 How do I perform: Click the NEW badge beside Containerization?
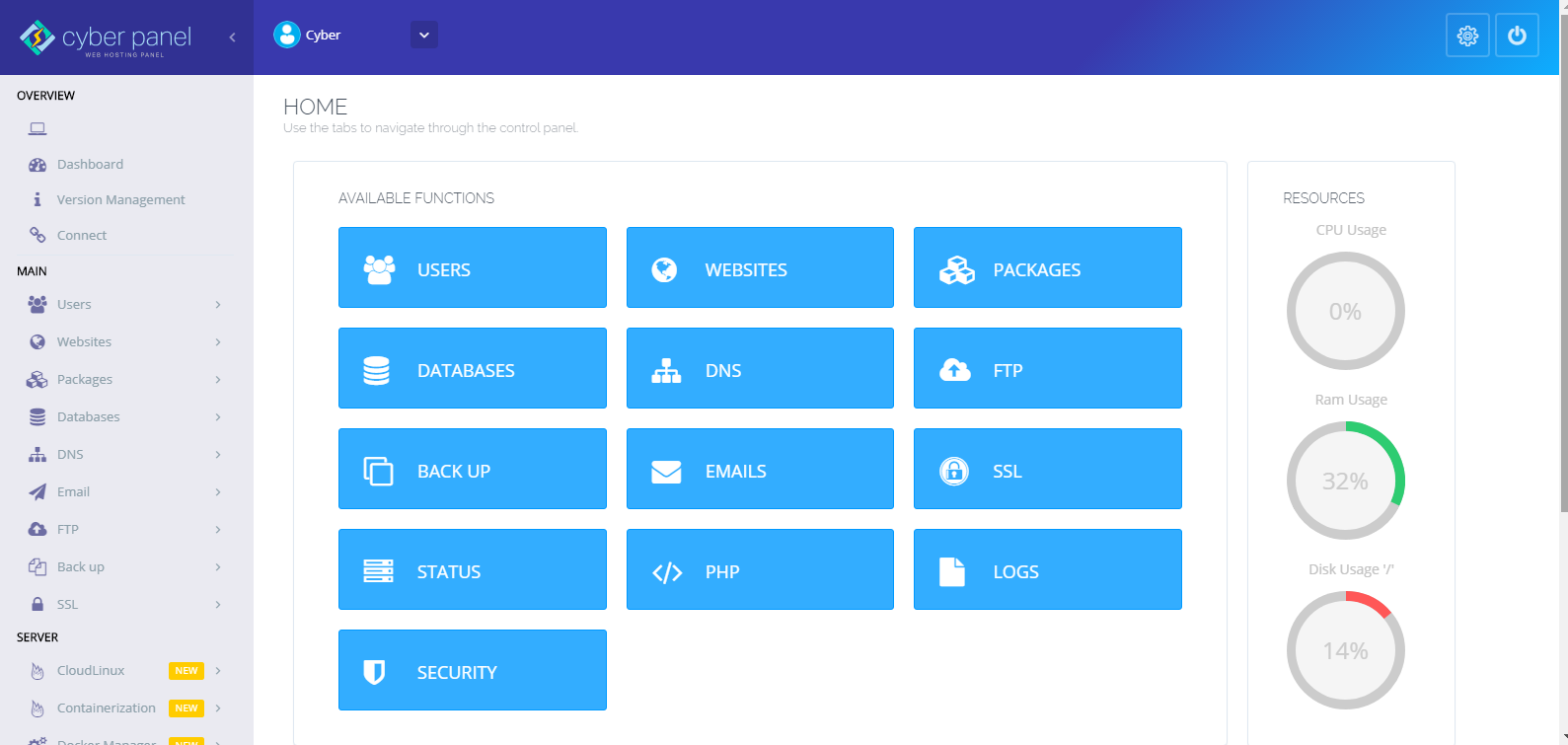click(187, 708)
